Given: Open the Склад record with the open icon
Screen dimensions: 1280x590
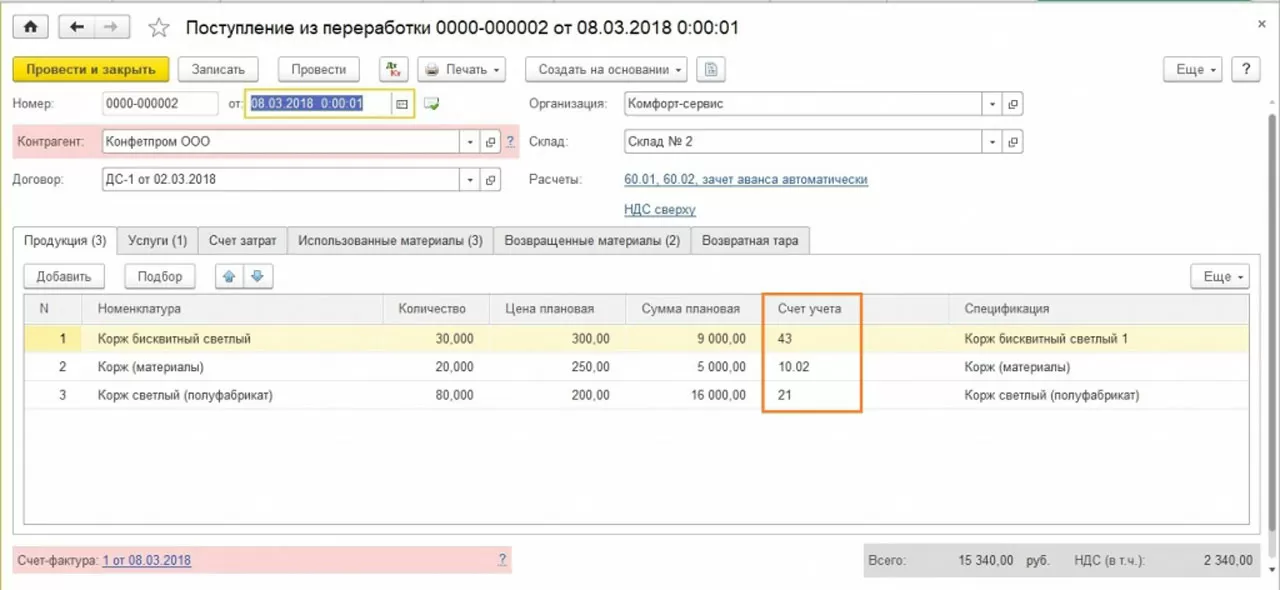Looking at the screenshot, I should pyautogui.click(x=1013, y=142).
